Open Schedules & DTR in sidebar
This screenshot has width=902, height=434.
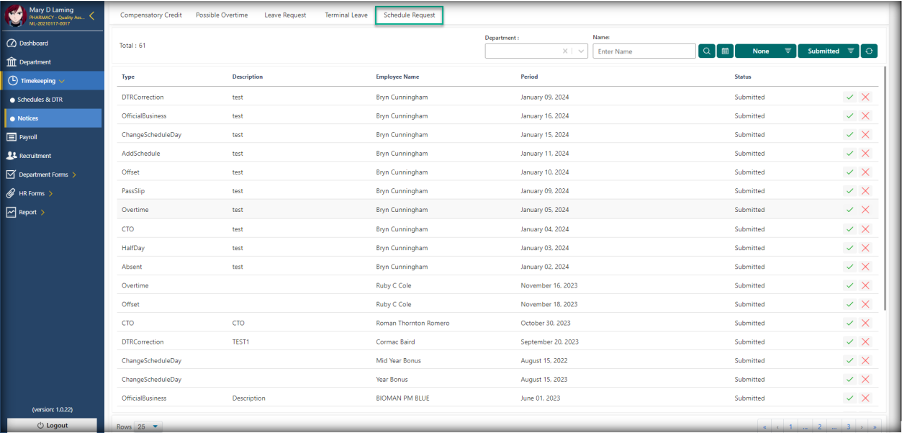[x=42, y=100]
